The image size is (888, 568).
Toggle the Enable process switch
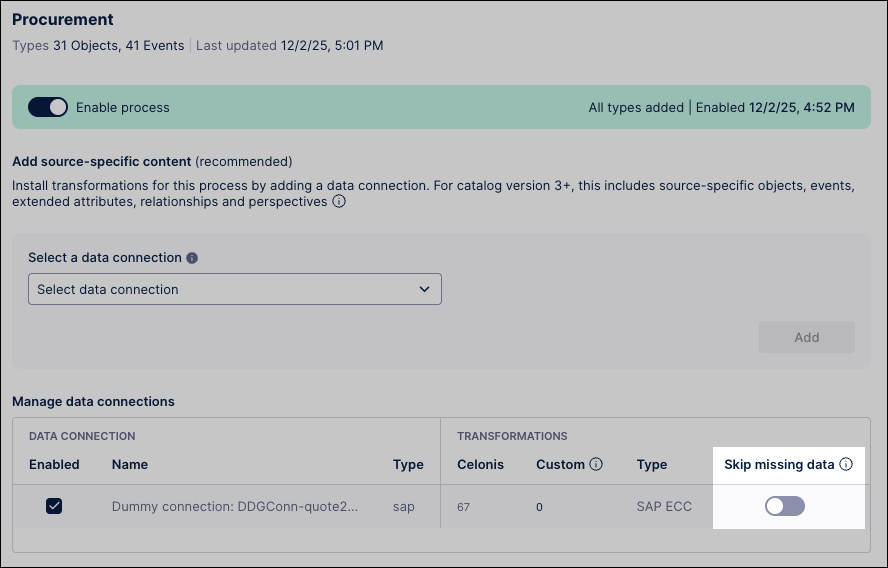(x=48, y=107)
